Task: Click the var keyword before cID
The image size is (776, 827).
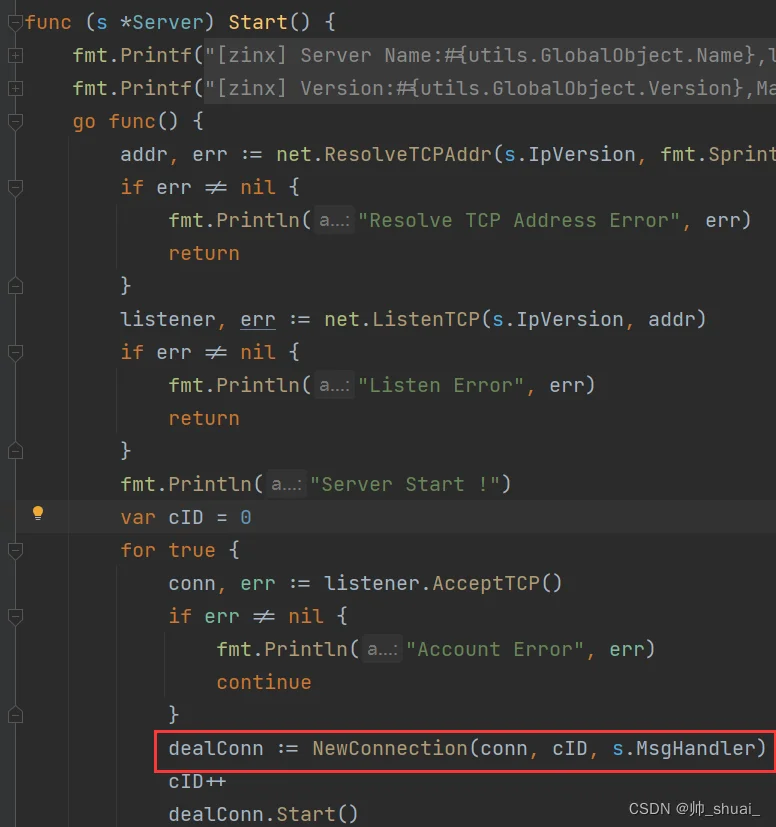Action: click(x=138, y=517)
